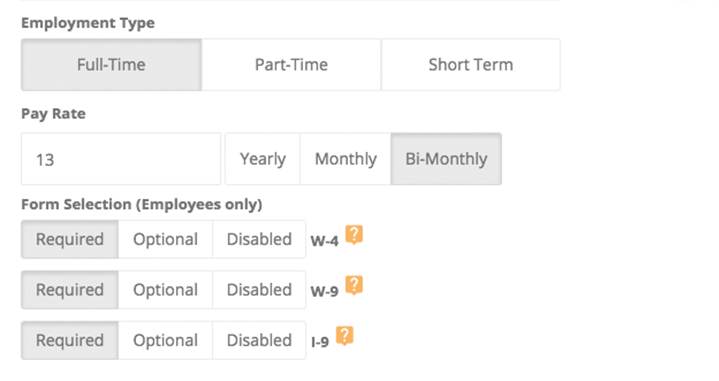Set W-9 form to Optional
Image resolution: width=719 pixels, height=381 pixels.
click(x=166, y=290)
